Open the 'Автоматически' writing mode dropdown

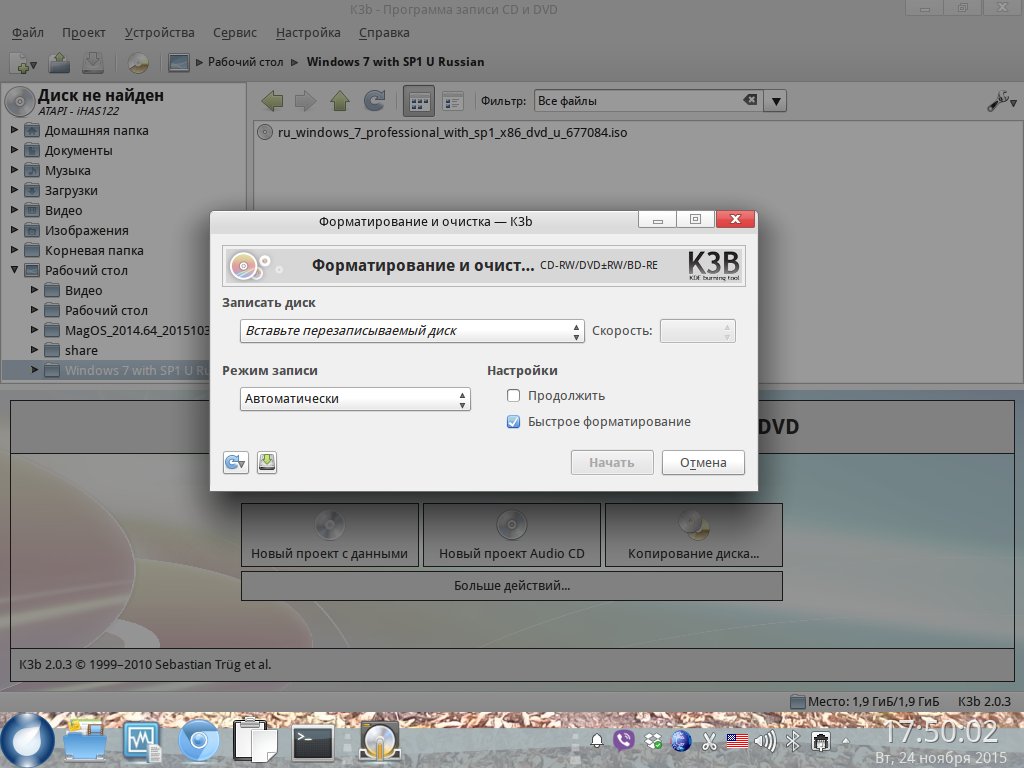(355, 399)
